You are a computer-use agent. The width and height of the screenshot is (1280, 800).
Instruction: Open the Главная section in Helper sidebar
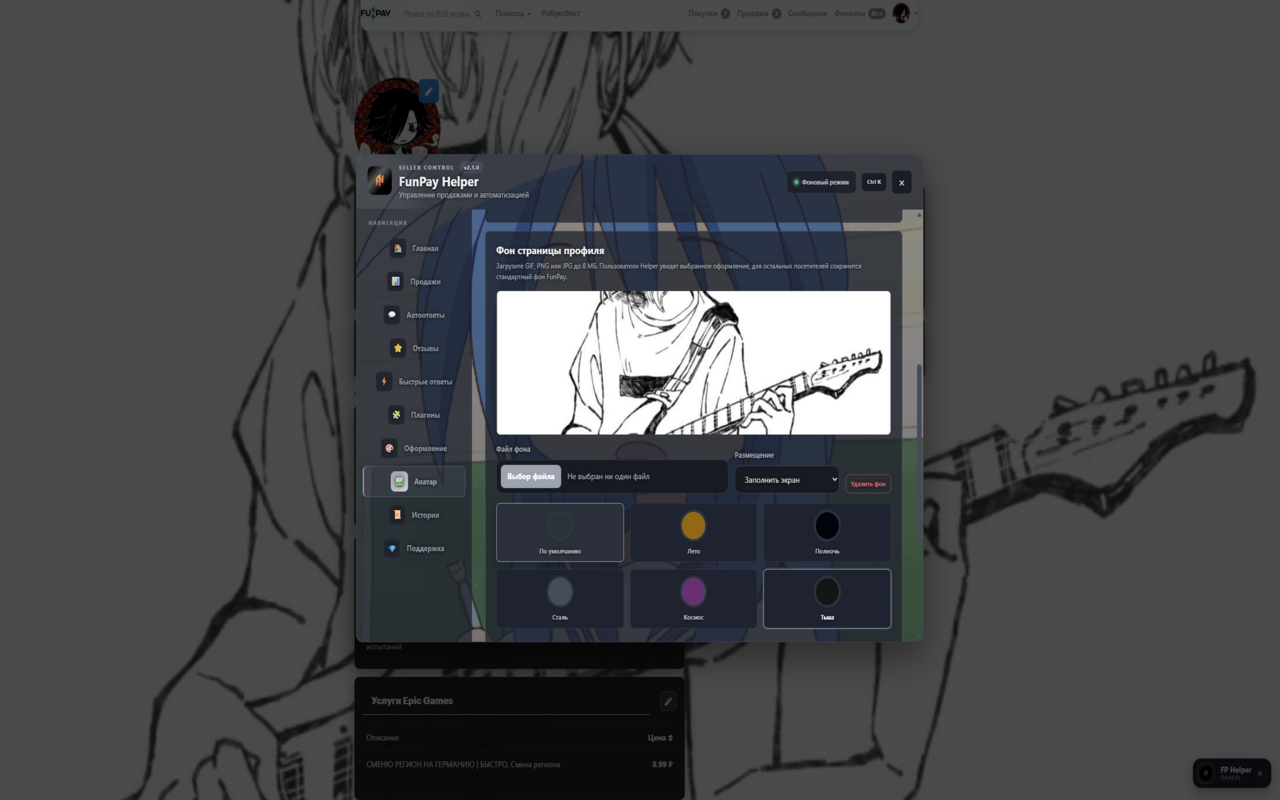click(414, 248)
